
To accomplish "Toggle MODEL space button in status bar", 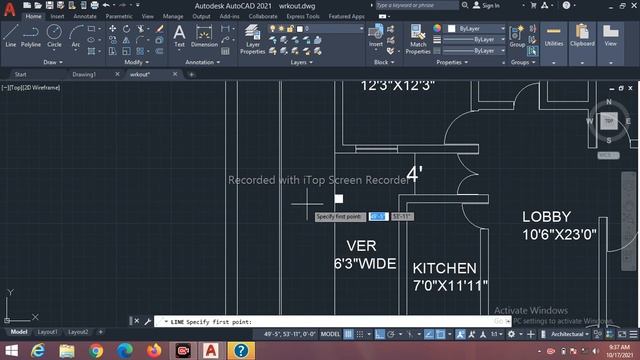I will (330, 334).
